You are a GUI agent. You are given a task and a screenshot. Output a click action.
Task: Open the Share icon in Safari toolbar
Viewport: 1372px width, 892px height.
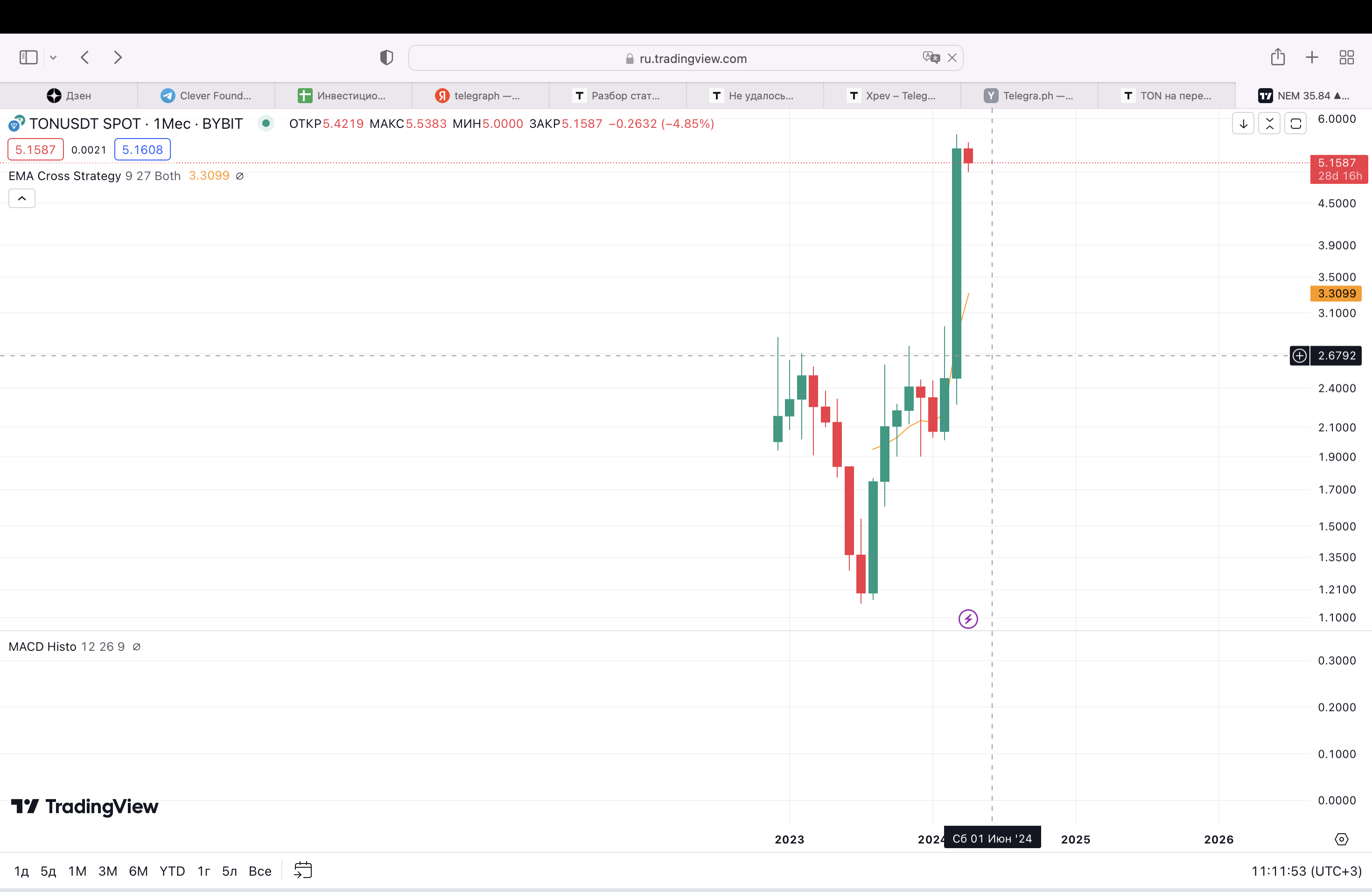(1277, 57)
